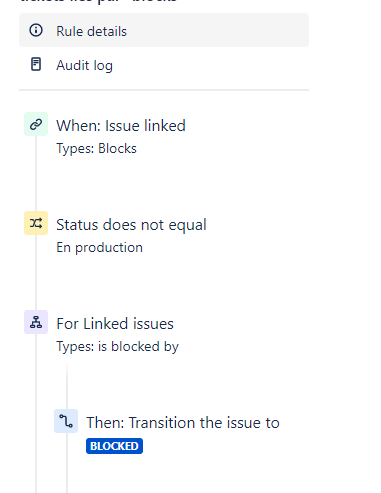Click the 'En production' condition value
Image resolution: width=381 pixels, height=493 pixels.
tap(99, 248)
